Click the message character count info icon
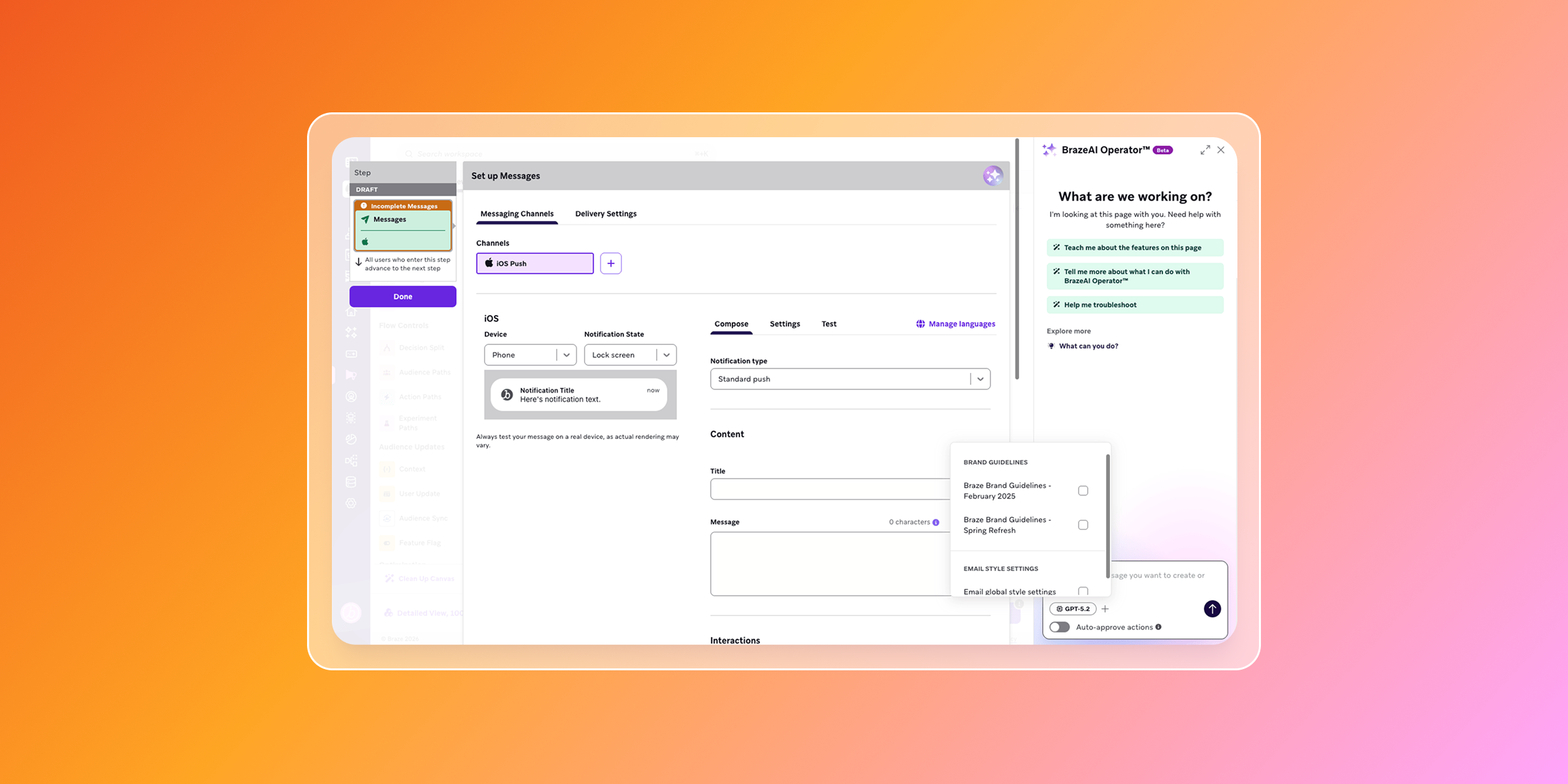The height and width of the screenshot is (784, 1568). (x=936, y=522)
